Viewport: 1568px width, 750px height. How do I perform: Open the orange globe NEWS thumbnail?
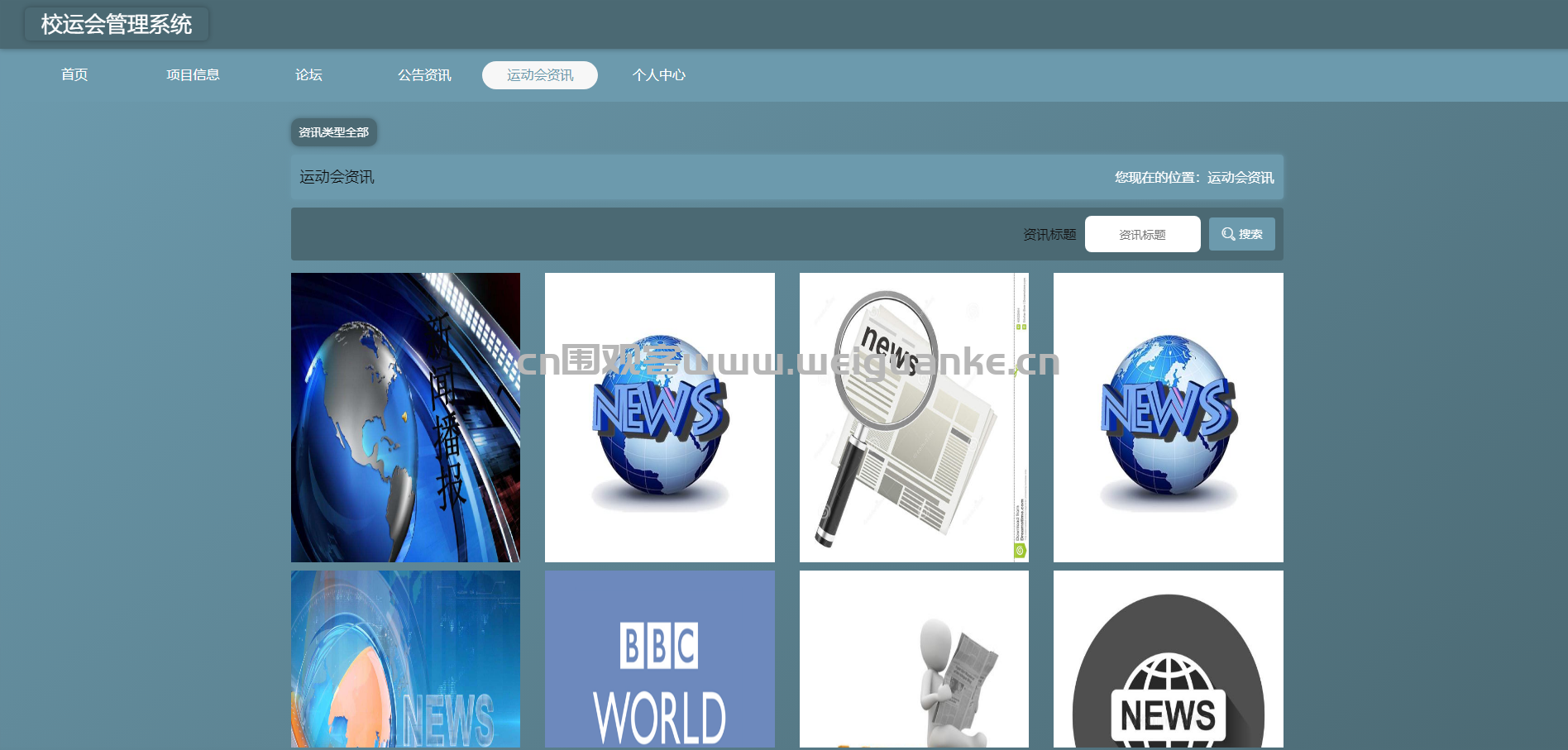pyautogui.click(x=405, y=659)
